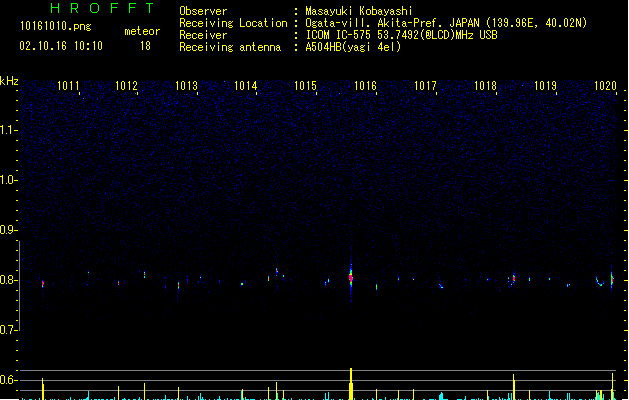Click the 'meteor' count label
The image size is (629, 400).
[142, 31]
